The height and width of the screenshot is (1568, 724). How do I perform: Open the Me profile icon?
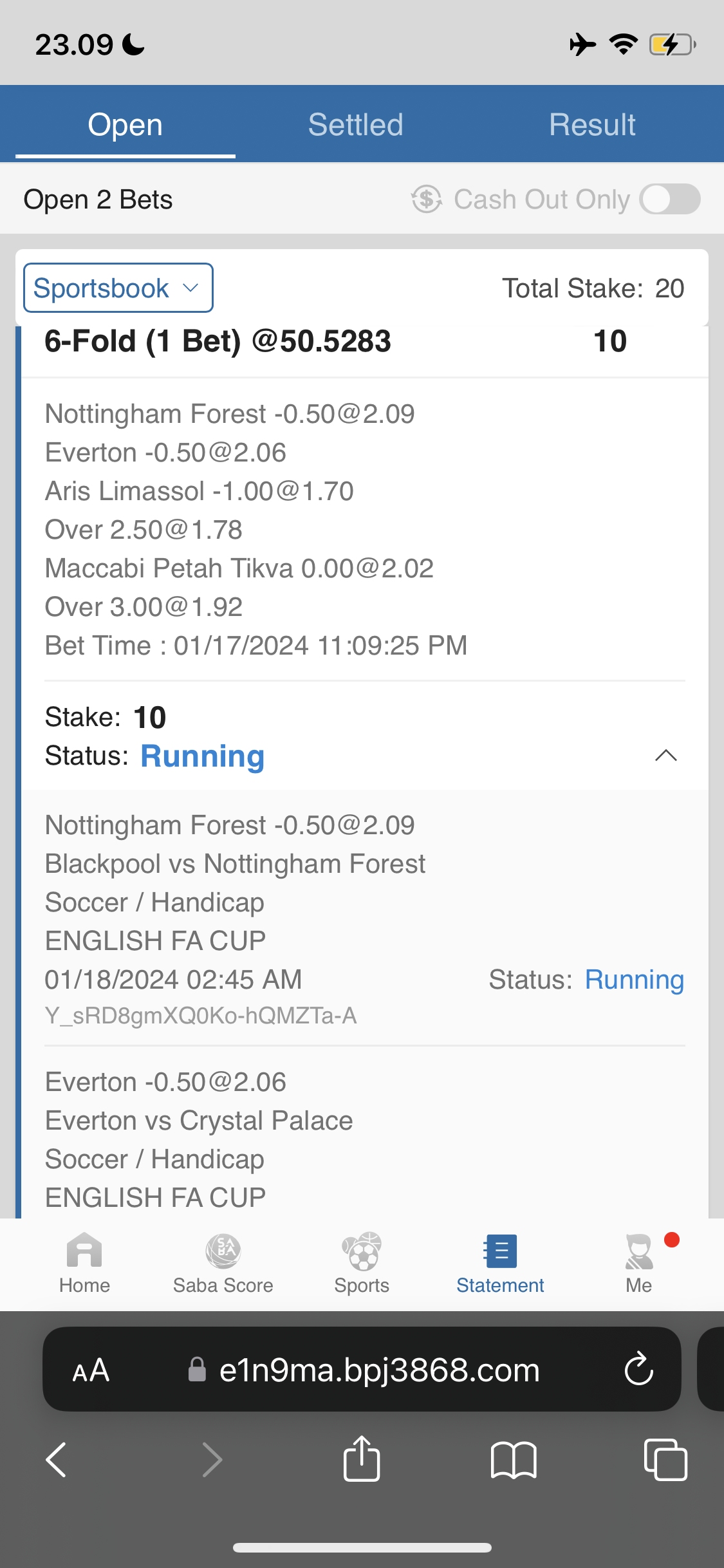(x=639, y=1262)
